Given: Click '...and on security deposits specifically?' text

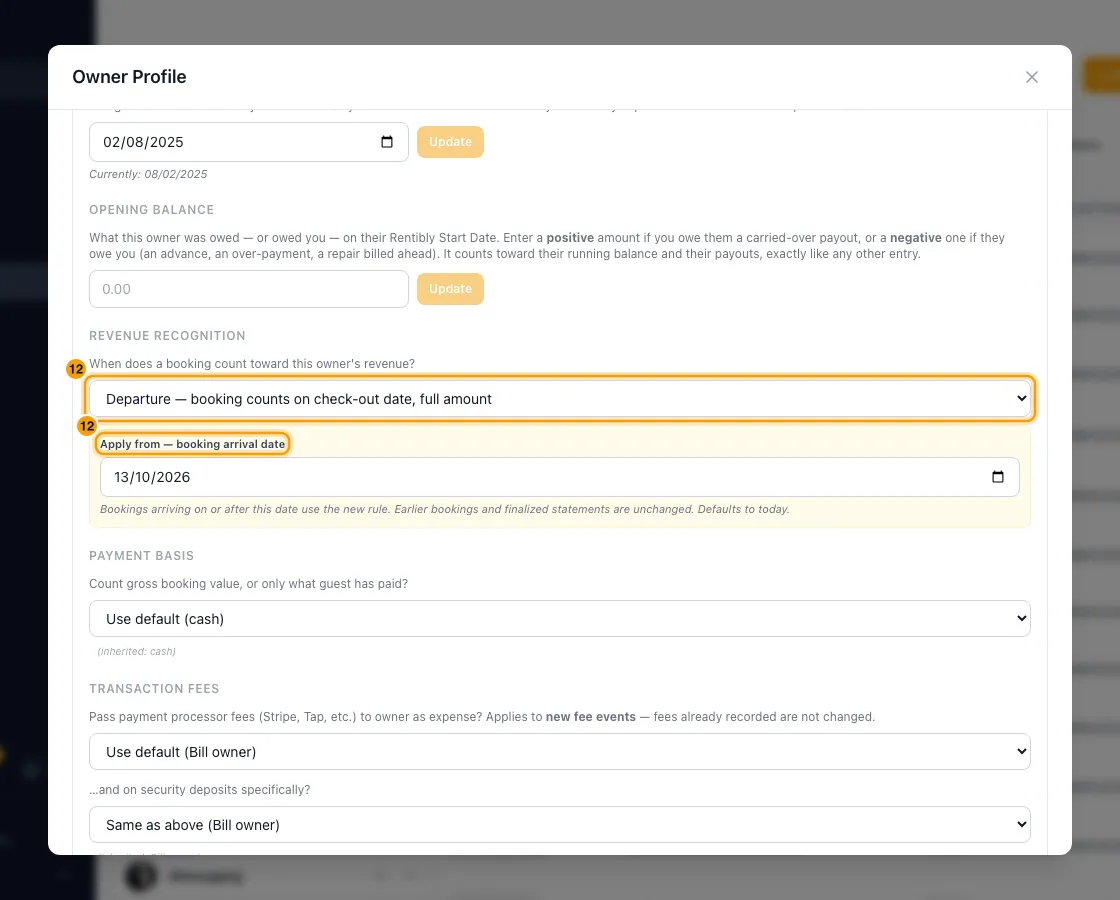Looking at the screenshot, I should click(200, 789).
